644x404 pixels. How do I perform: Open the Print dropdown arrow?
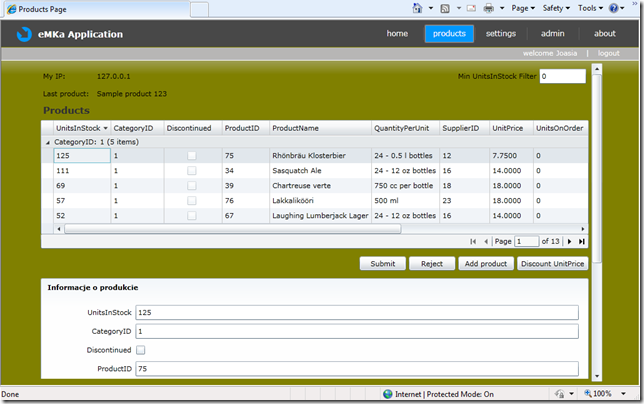pyautogui.click(x=502, y=8)
